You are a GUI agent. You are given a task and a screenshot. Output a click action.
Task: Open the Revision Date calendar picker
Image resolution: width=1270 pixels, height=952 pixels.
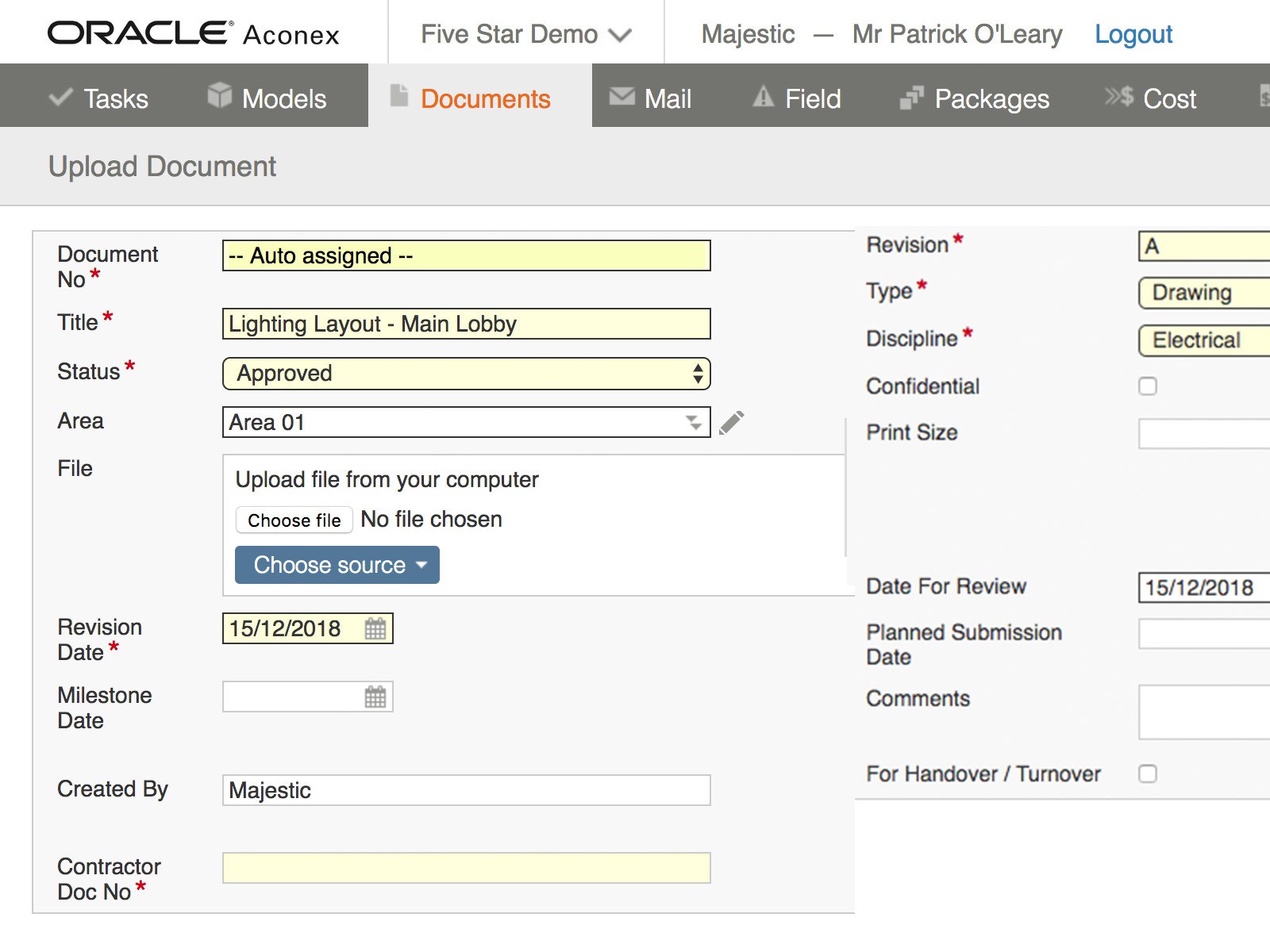(375, 629)
